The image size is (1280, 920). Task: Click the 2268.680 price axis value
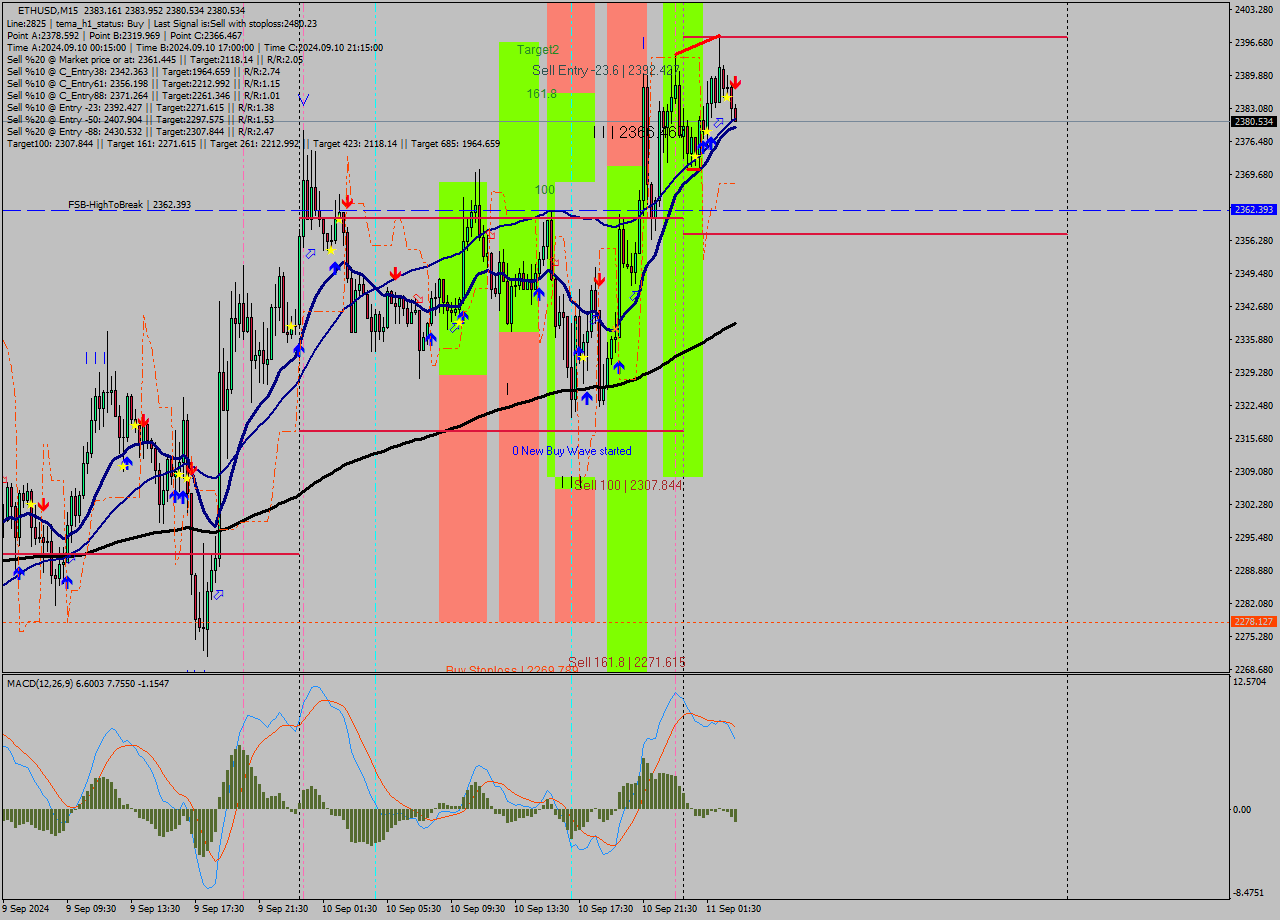click(x=1254, y=670)
